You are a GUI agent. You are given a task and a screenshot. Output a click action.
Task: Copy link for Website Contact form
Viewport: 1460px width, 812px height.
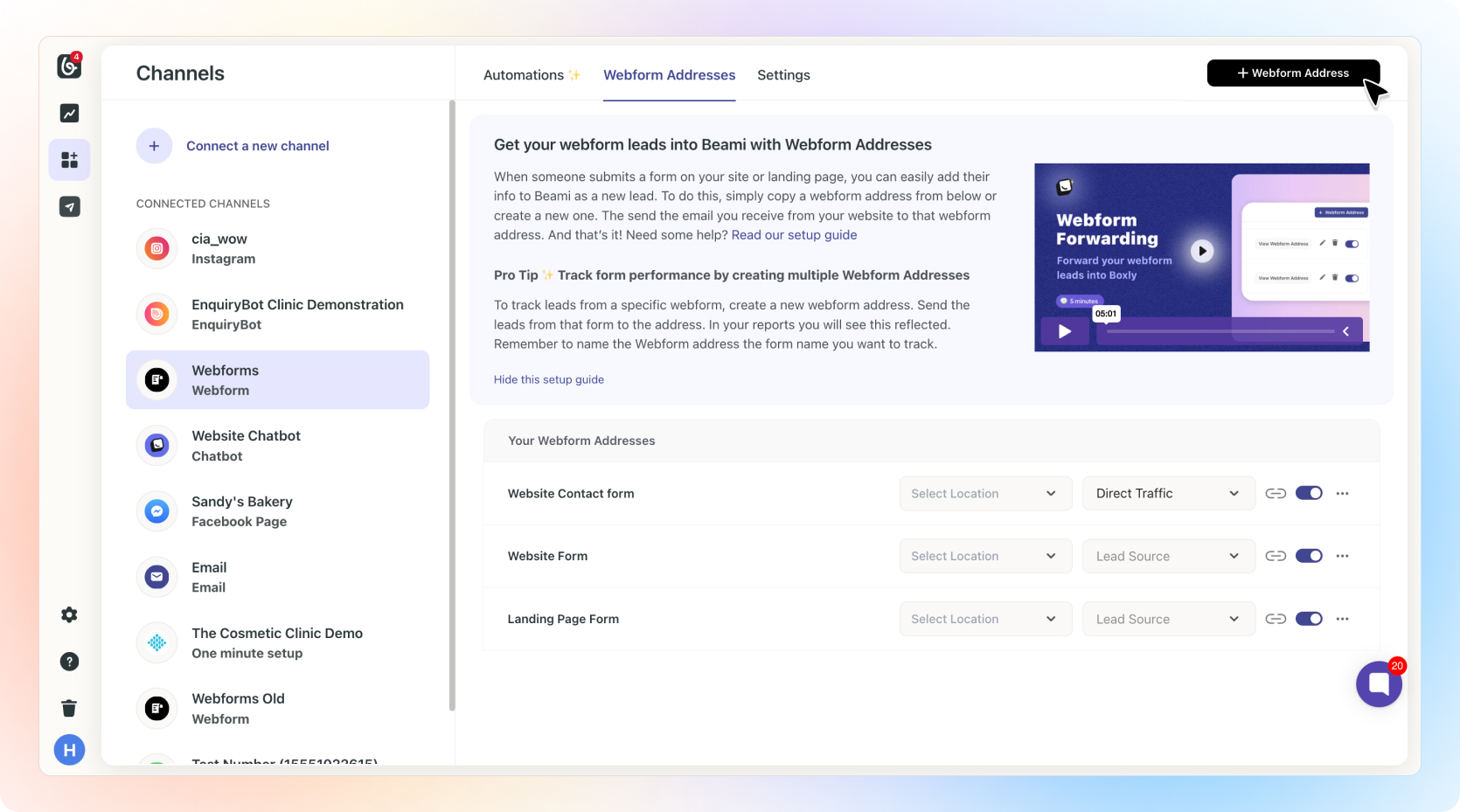(1276, 494)
